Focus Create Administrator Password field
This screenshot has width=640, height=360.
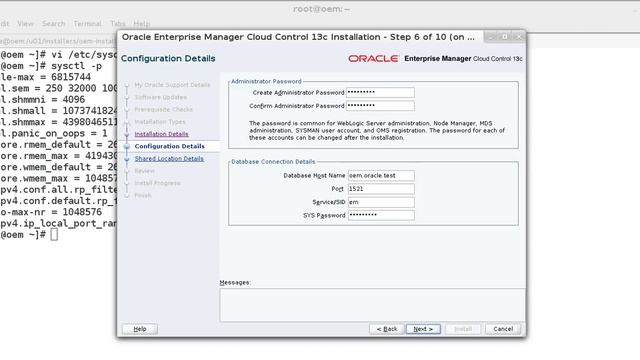(x=380, y=93)
